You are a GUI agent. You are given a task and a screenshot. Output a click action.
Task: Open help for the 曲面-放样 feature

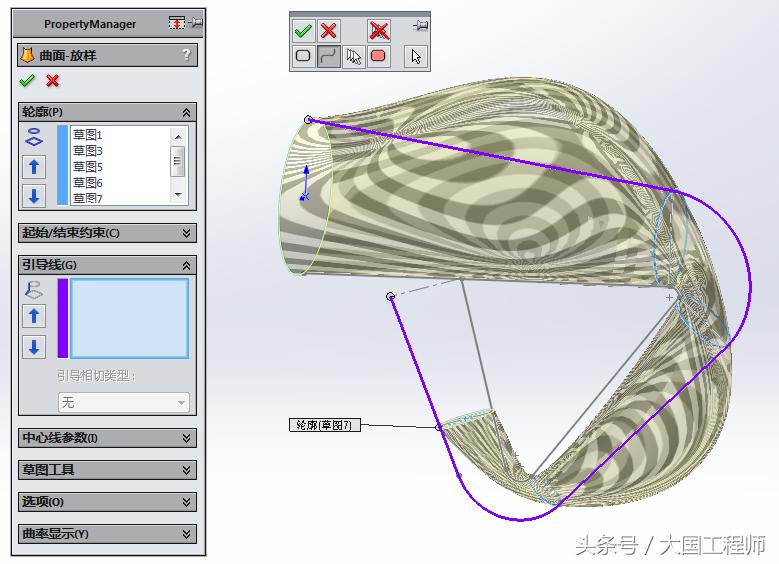186,54
